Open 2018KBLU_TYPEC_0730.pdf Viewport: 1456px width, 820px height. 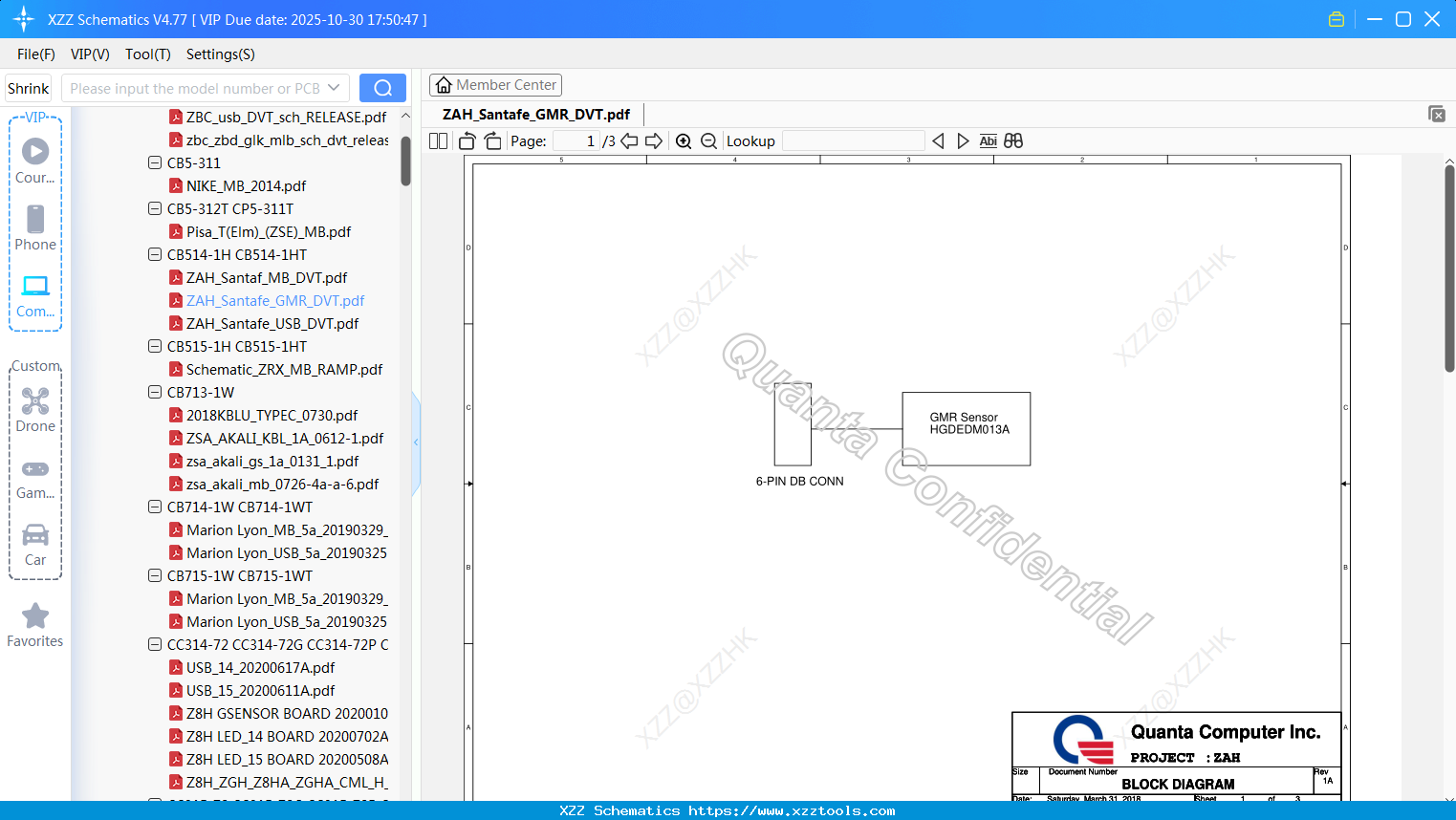(272, 415)
